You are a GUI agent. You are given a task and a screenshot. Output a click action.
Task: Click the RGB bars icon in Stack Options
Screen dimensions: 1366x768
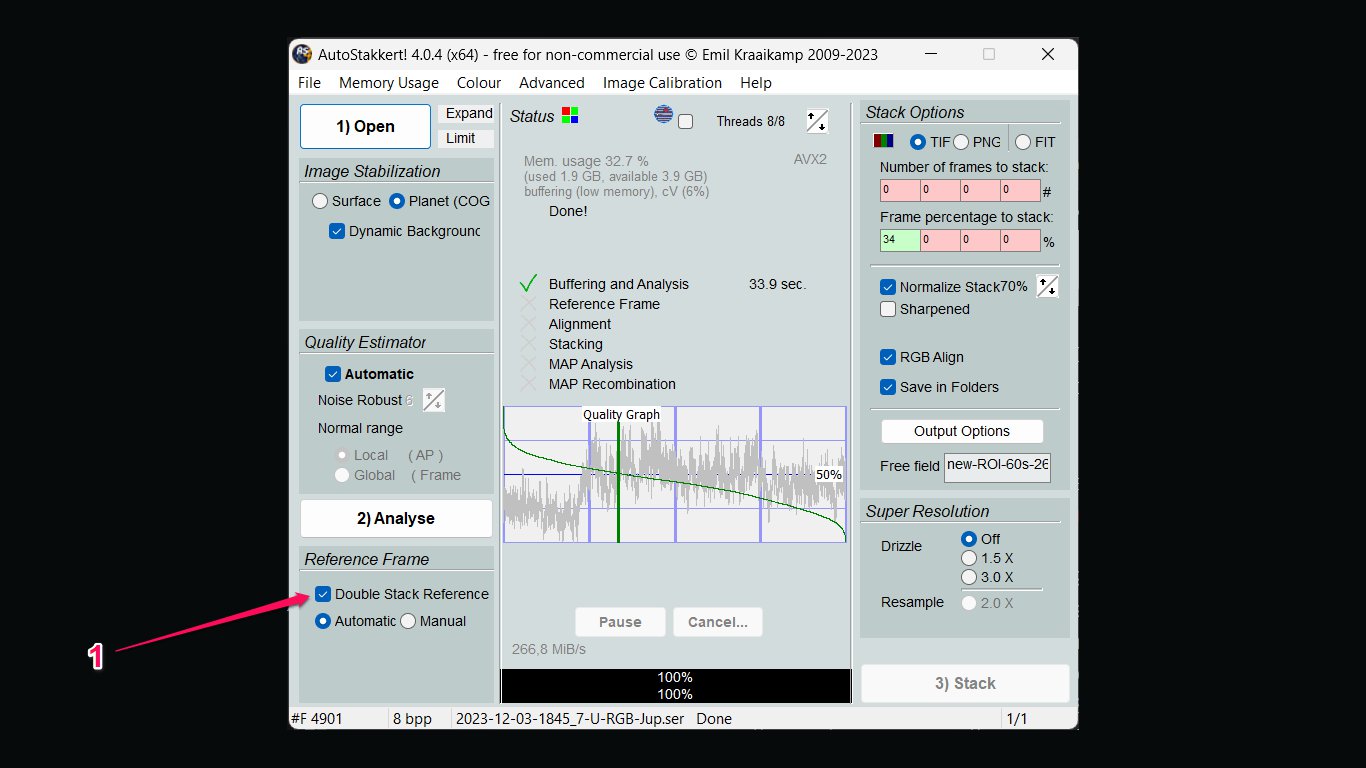[x=883, y=142]
